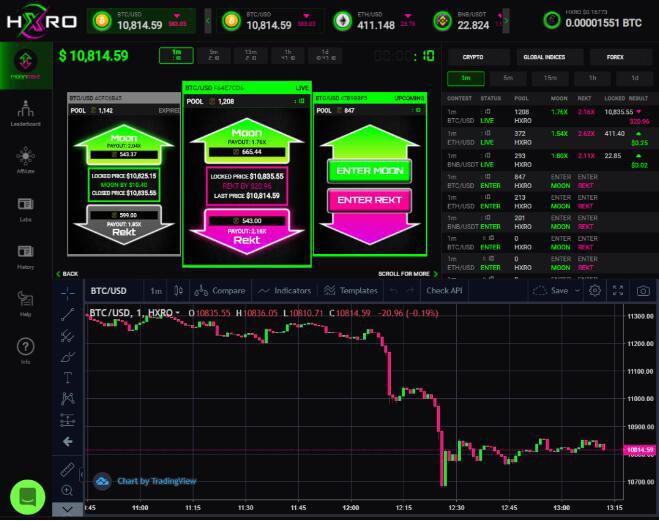Filter contest list by 1m interval
Screen dimensions: 659x521
(466, 78)
